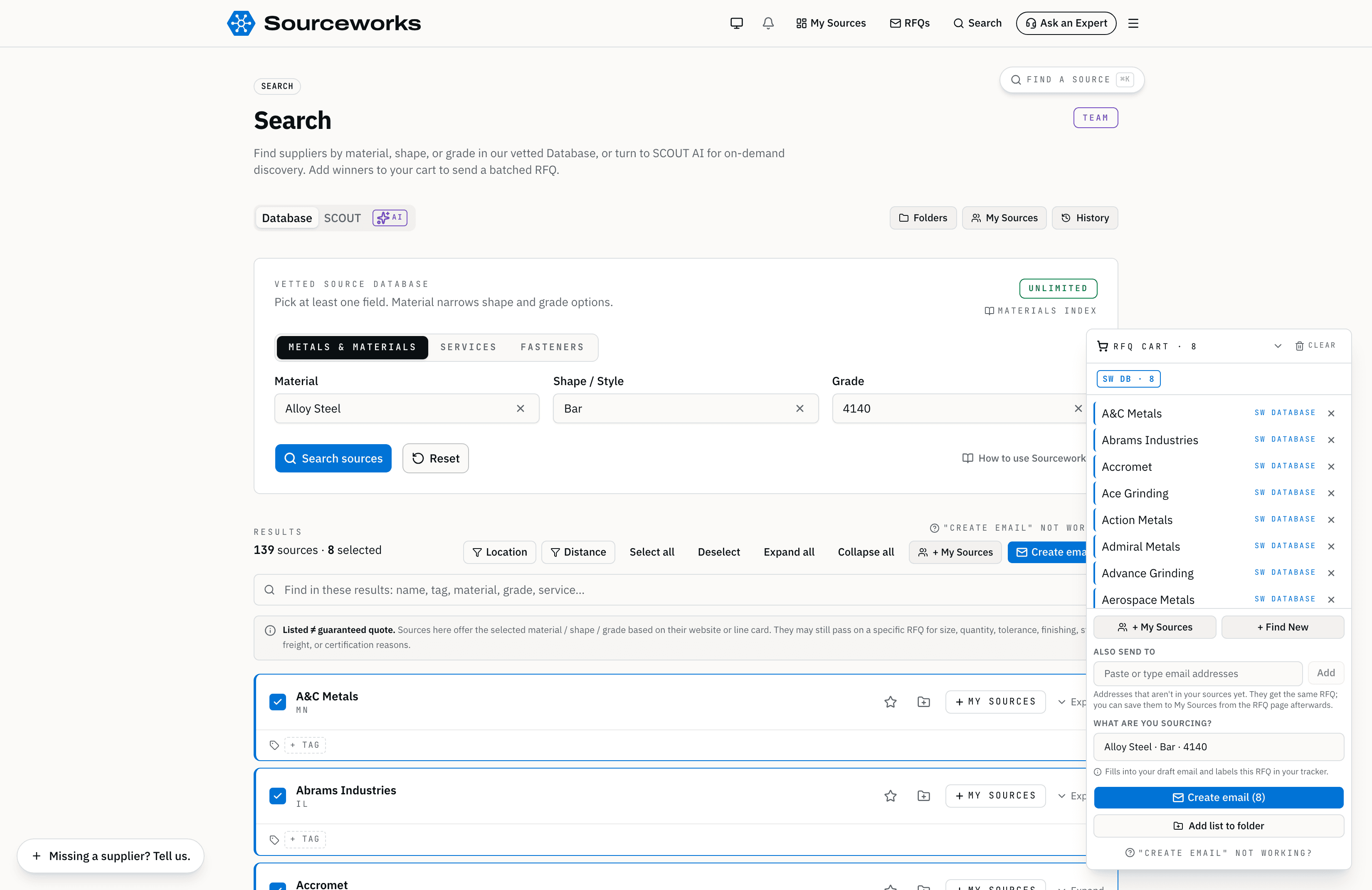Click the Search sources button
Image resolution: width=1372 pixels, height=890 pixels.
click(x=333, y=459)
